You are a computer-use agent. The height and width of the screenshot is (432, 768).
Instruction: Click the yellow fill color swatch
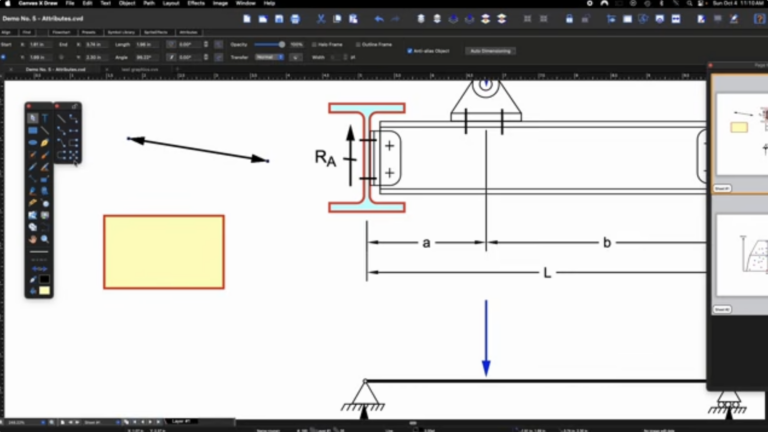tap(45, 291)
